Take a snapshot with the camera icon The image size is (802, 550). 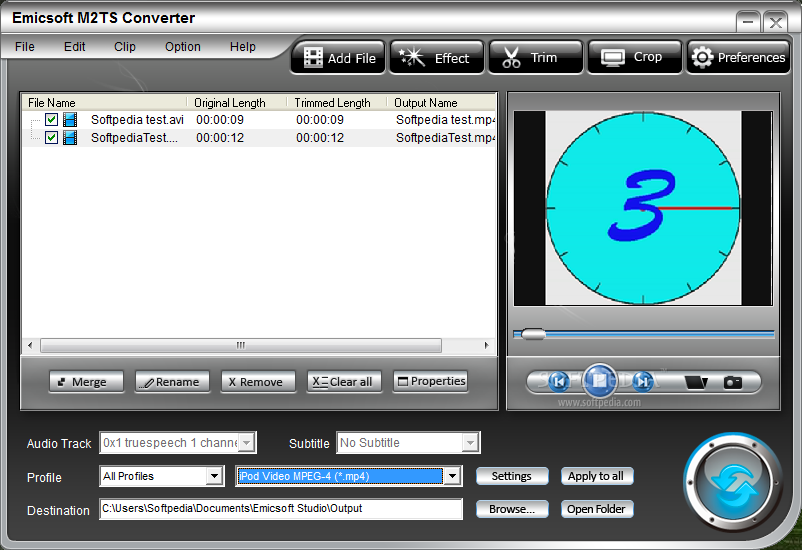point(732,382)
